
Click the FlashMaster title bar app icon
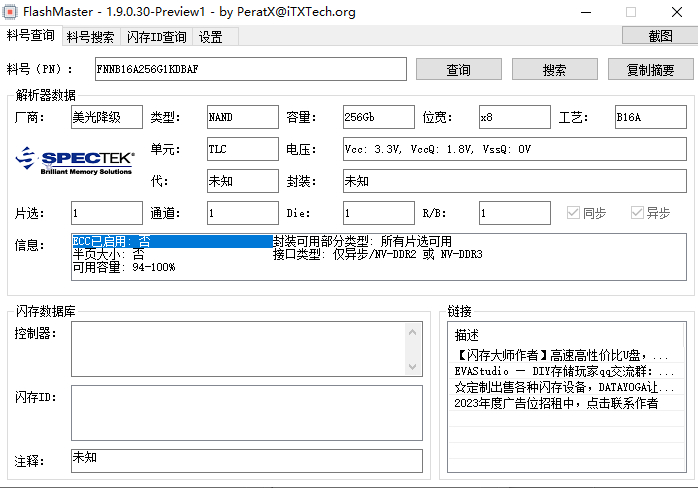coord(12,12)
